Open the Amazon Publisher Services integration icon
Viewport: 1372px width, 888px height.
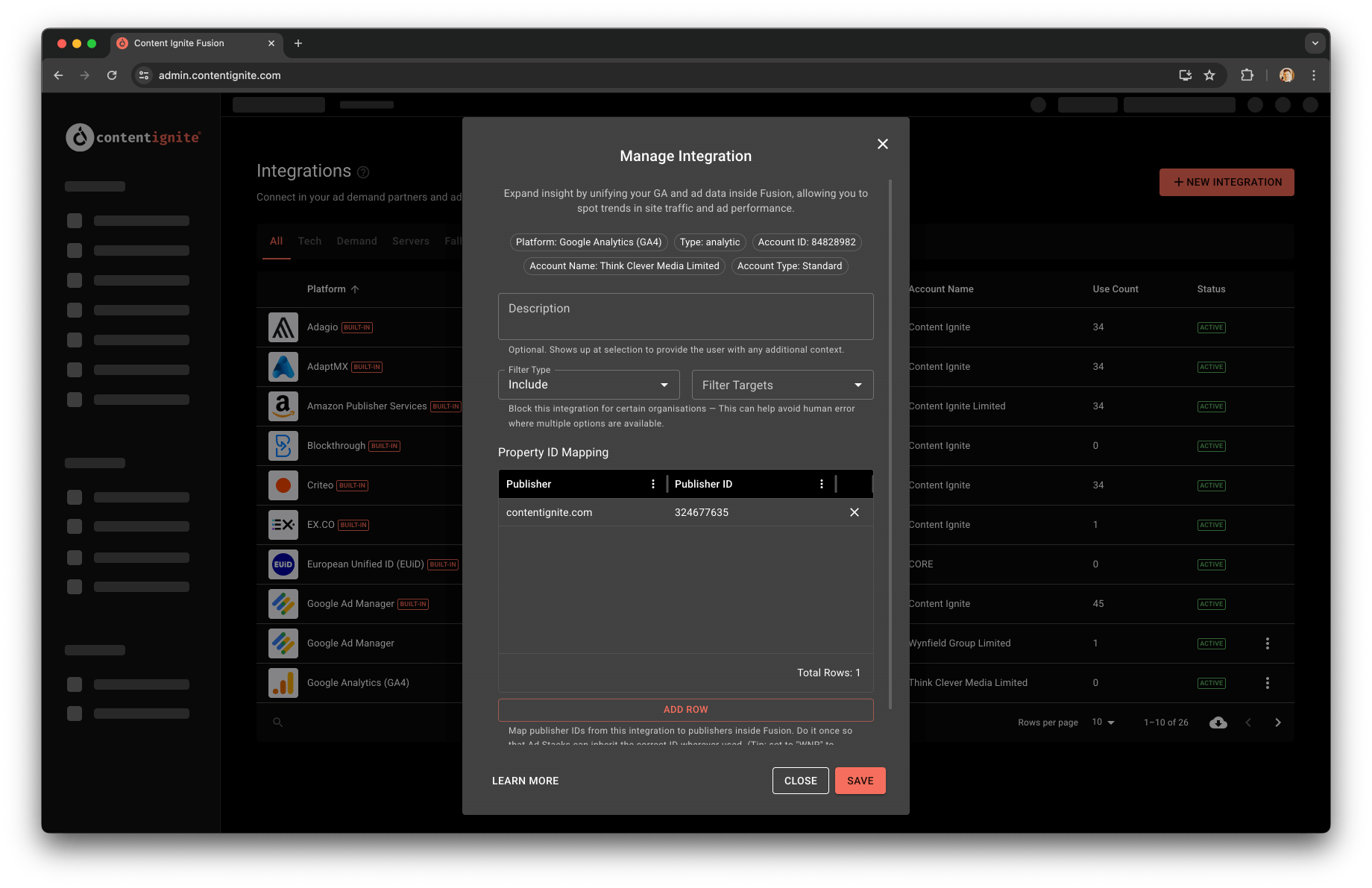click(283, 406)
